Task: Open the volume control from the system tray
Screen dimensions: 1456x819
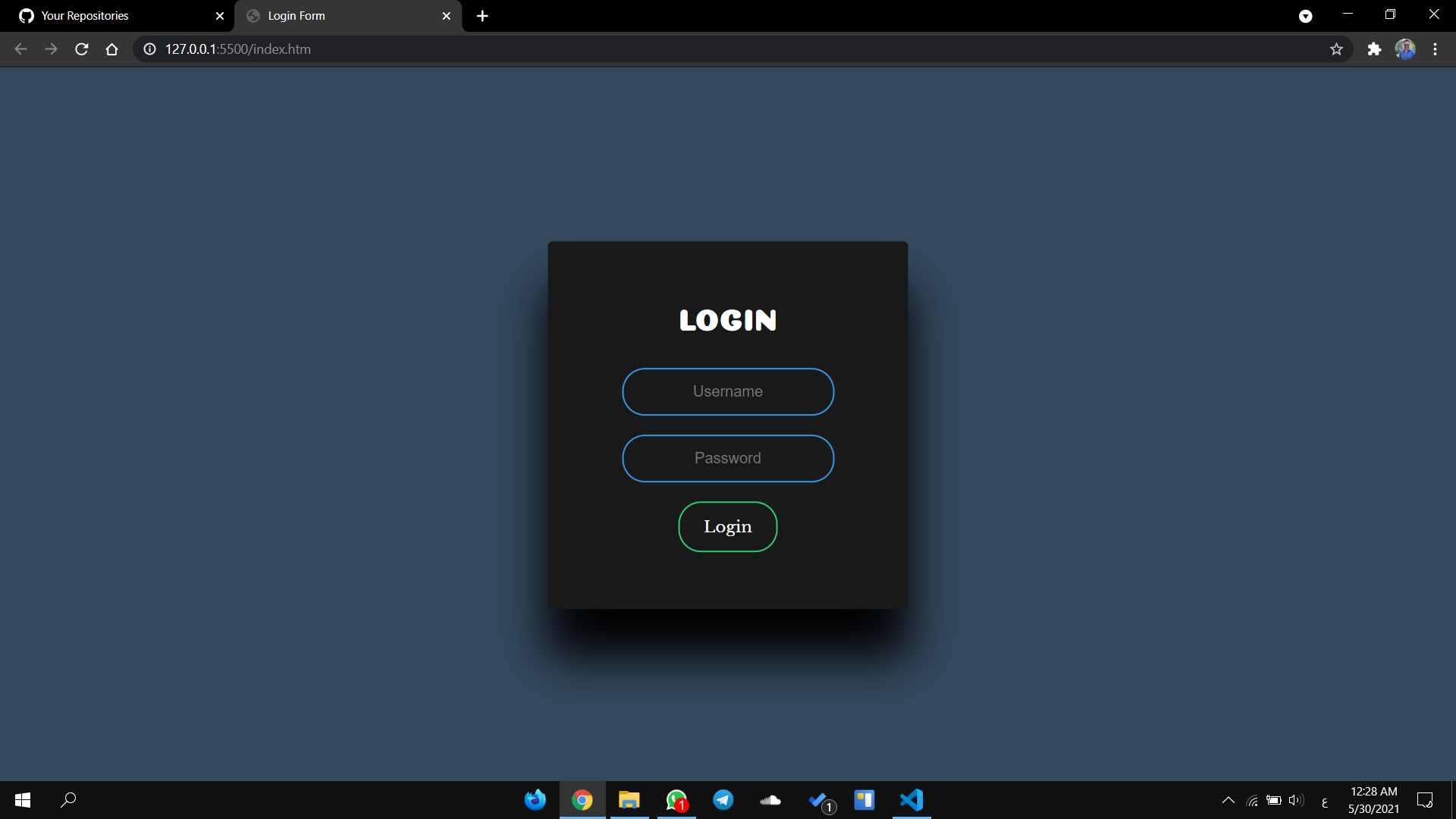Action: [1296, 800]
